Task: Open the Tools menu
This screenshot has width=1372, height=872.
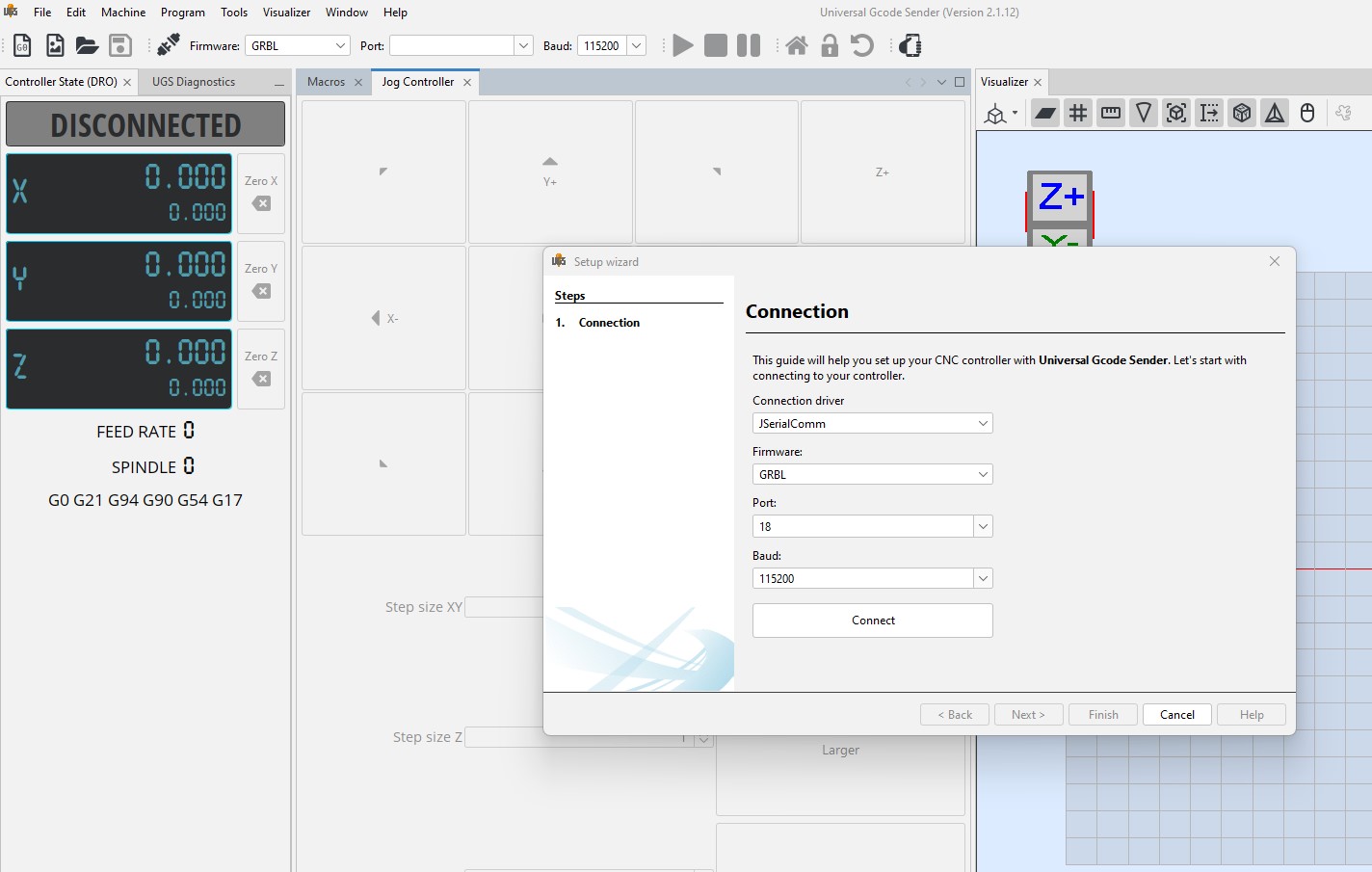Action: click(234, 13)
